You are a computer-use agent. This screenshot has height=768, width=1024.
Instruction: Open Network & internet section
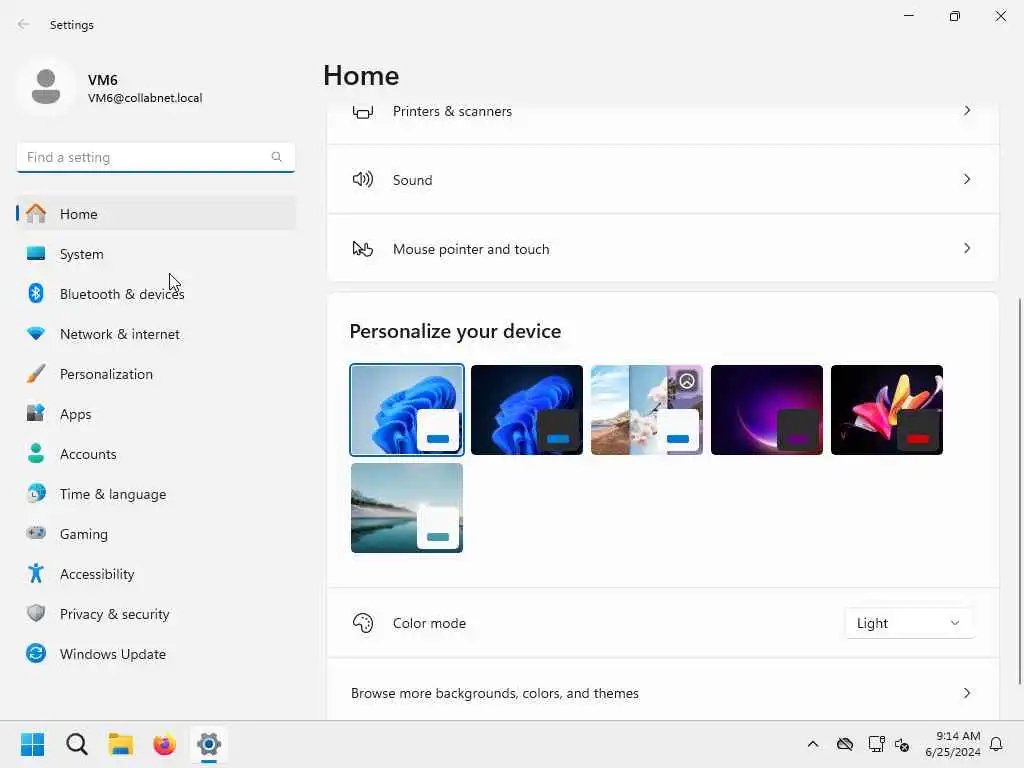[x=156, y=334]
